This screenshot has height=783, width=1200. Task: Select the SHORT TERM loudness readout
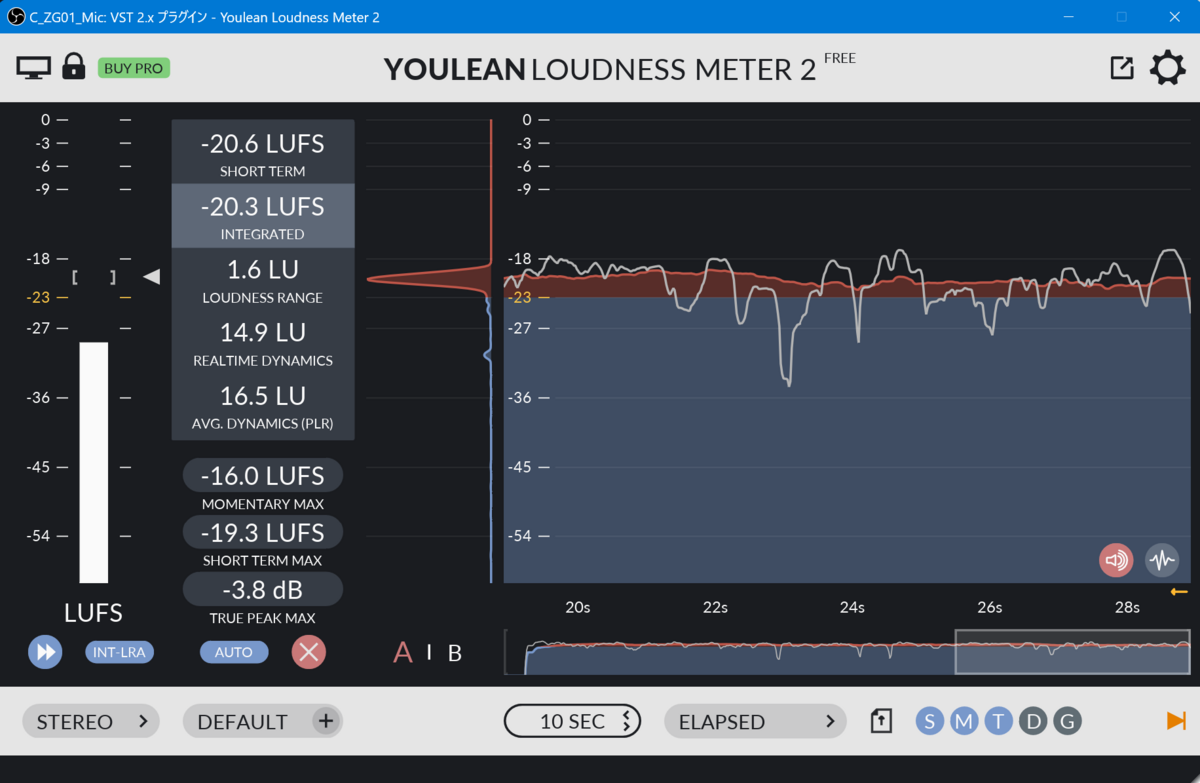[263, 153]
